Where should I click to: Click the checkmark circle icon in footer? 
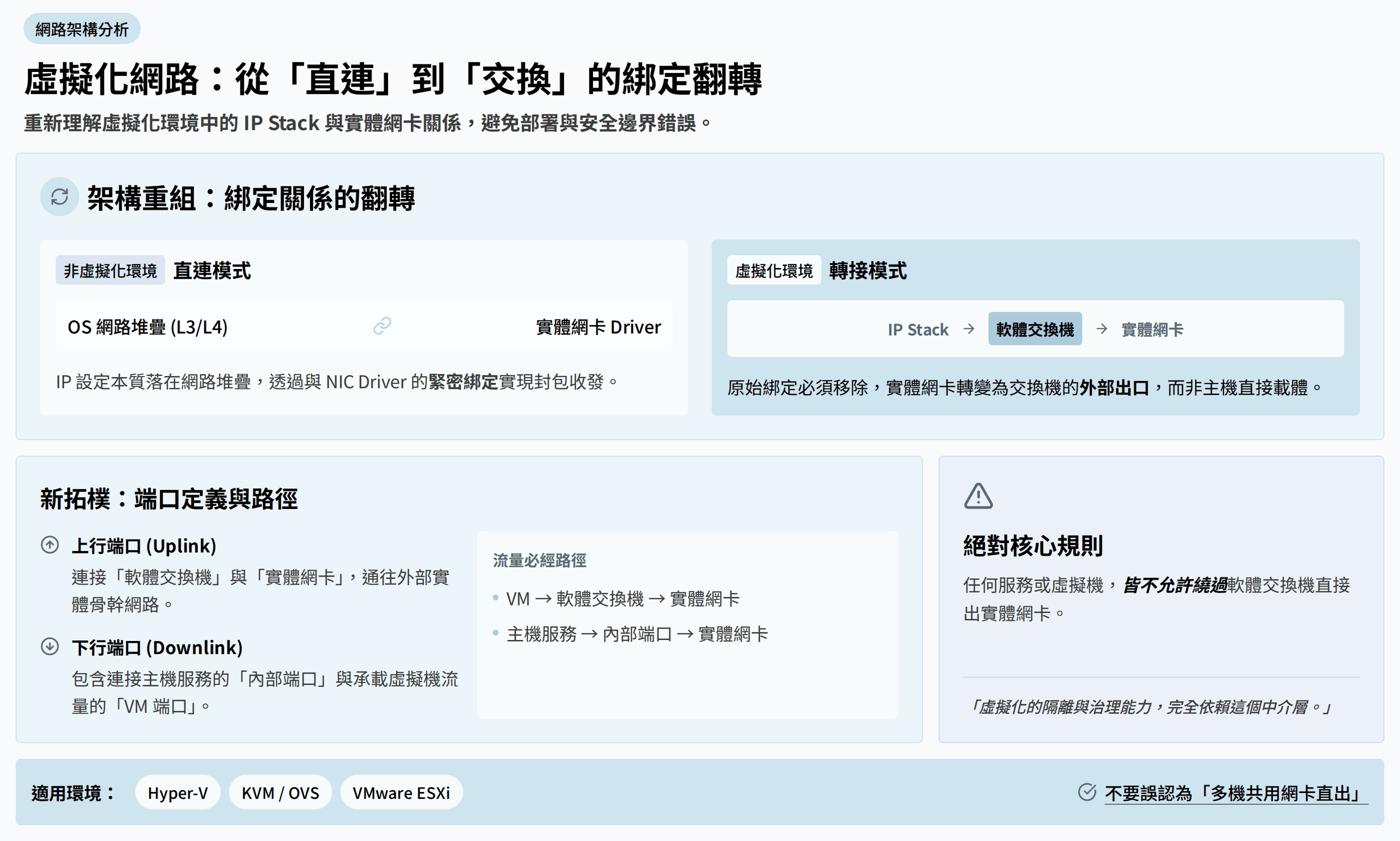point(1086,792)
